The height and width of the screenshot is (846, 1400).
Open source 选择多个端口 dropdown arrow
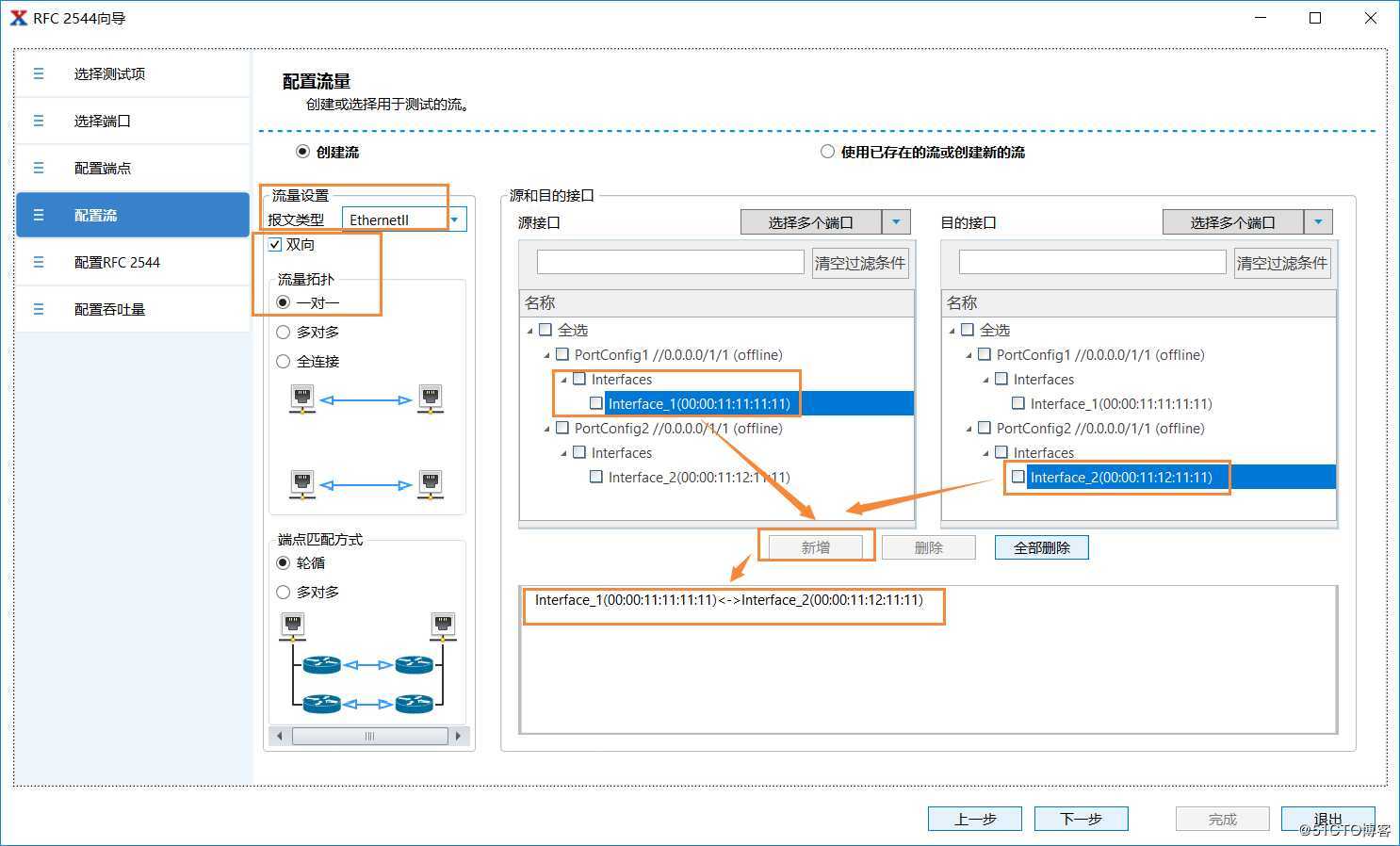pos(896,222)
